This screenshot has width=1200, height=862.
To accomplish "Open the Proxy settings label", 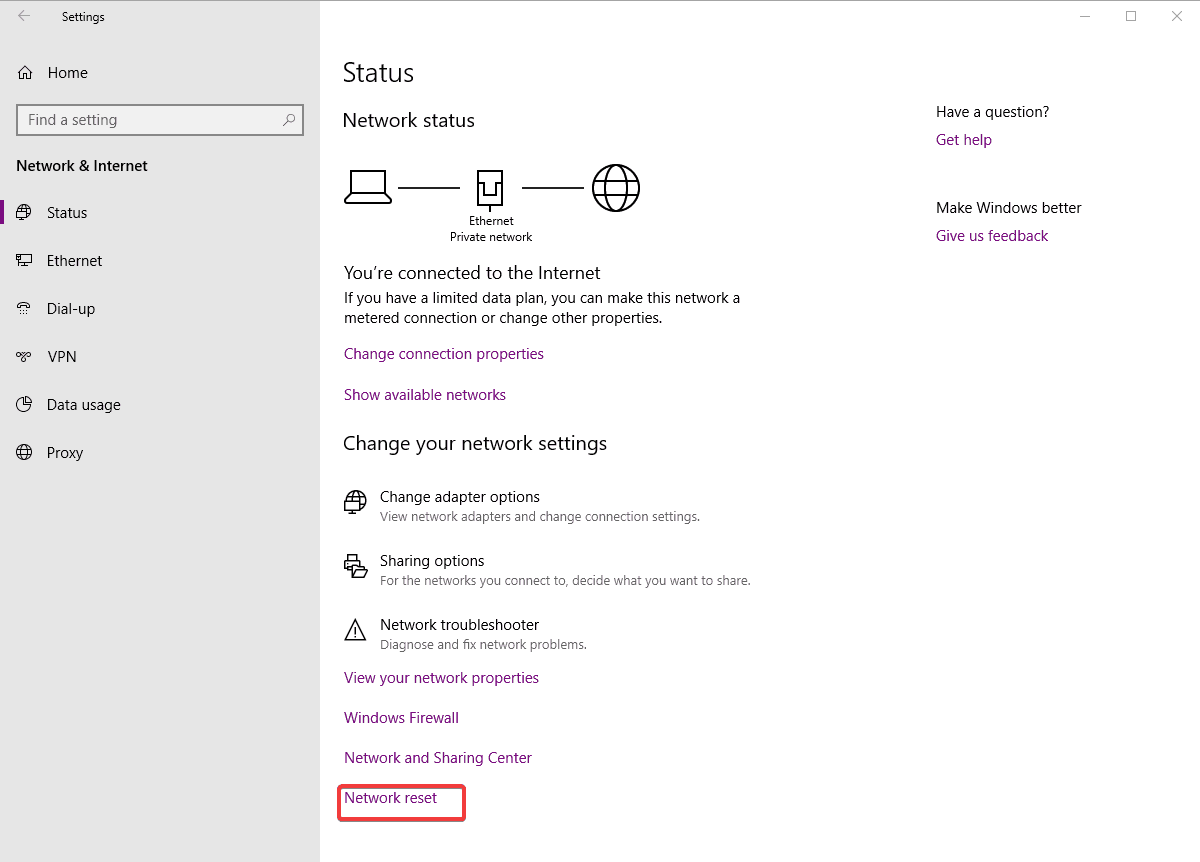I will tap(65, 453).
